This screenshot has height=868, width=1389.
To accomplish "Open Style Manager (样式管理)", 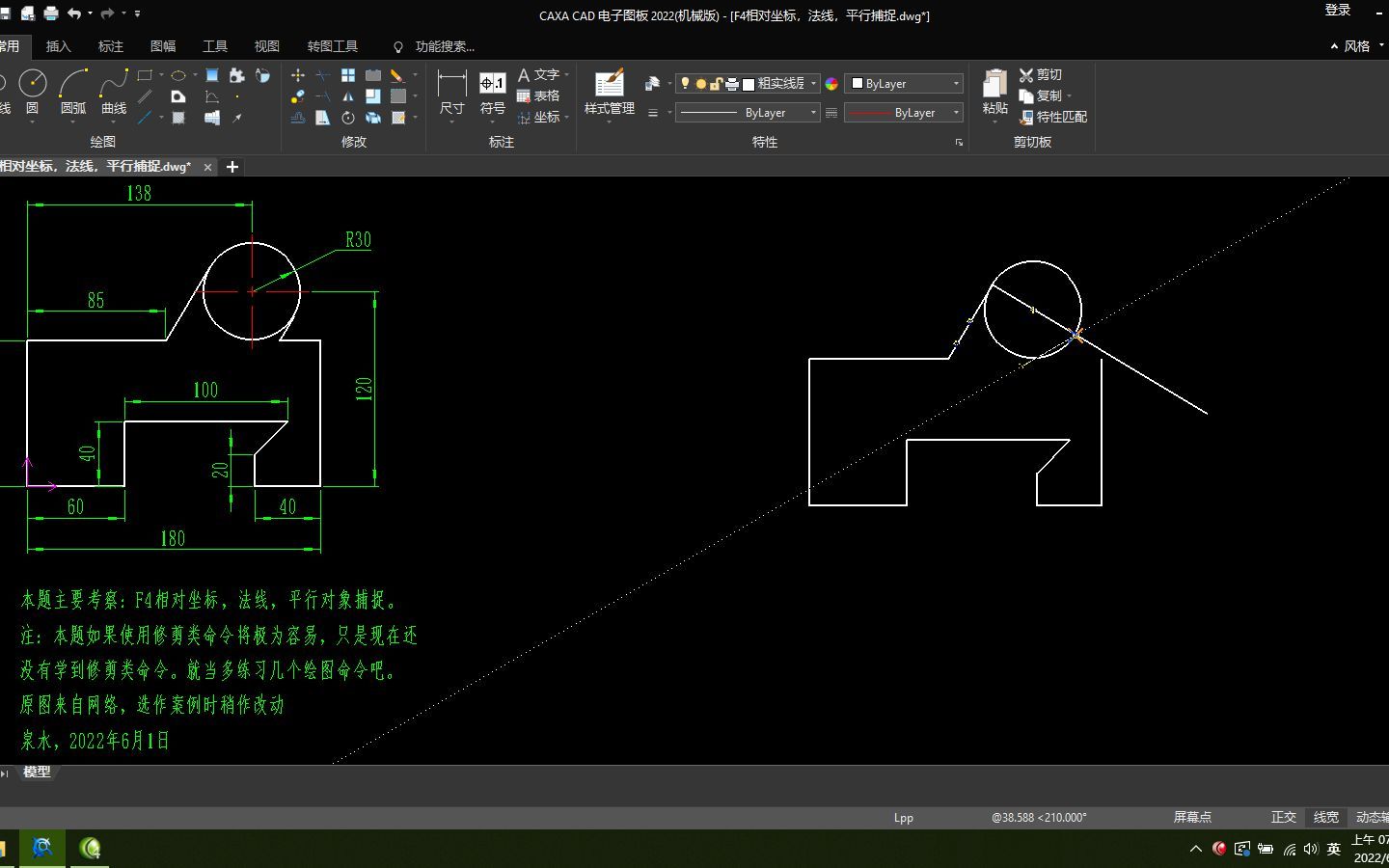I will click(x=609, y=92).
